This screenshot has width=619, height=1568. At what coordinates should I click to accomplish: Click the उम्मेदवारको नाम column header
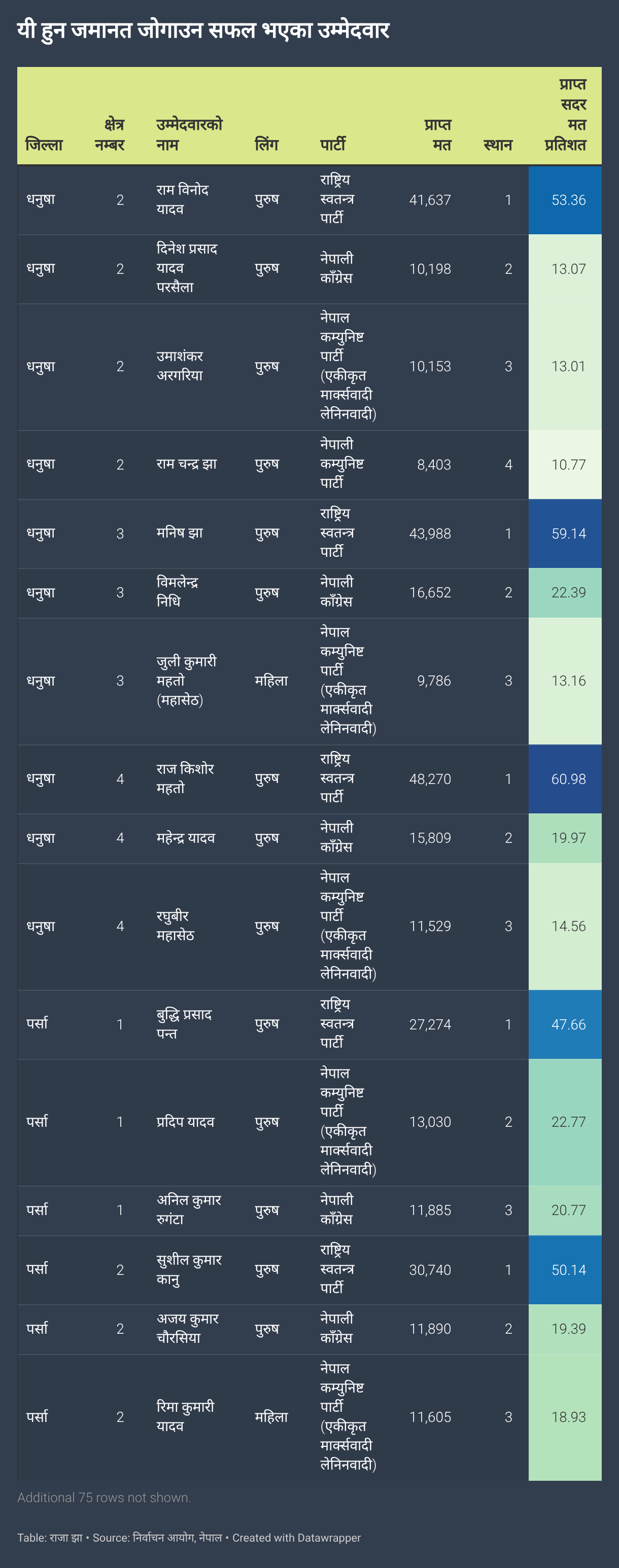point(189,134)
